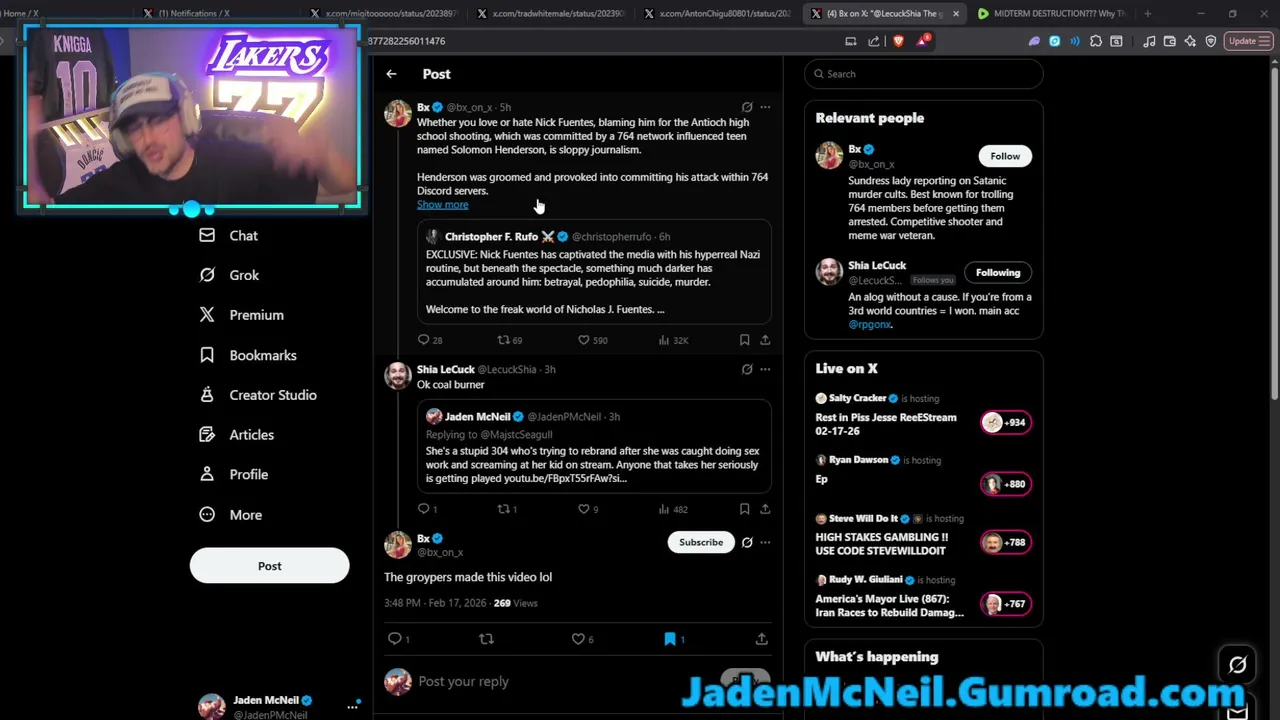Open Bookmarks in sidebar

pos(247,355)
